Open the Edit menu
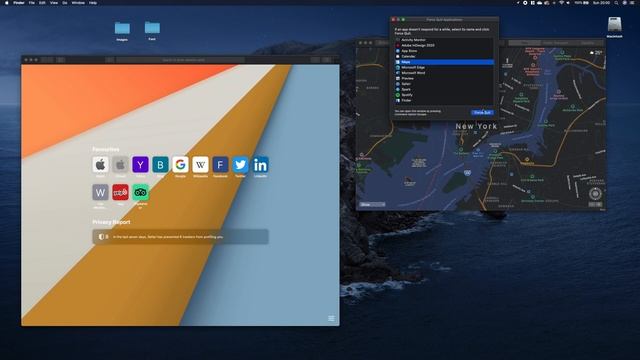 [x=42, y=3]
